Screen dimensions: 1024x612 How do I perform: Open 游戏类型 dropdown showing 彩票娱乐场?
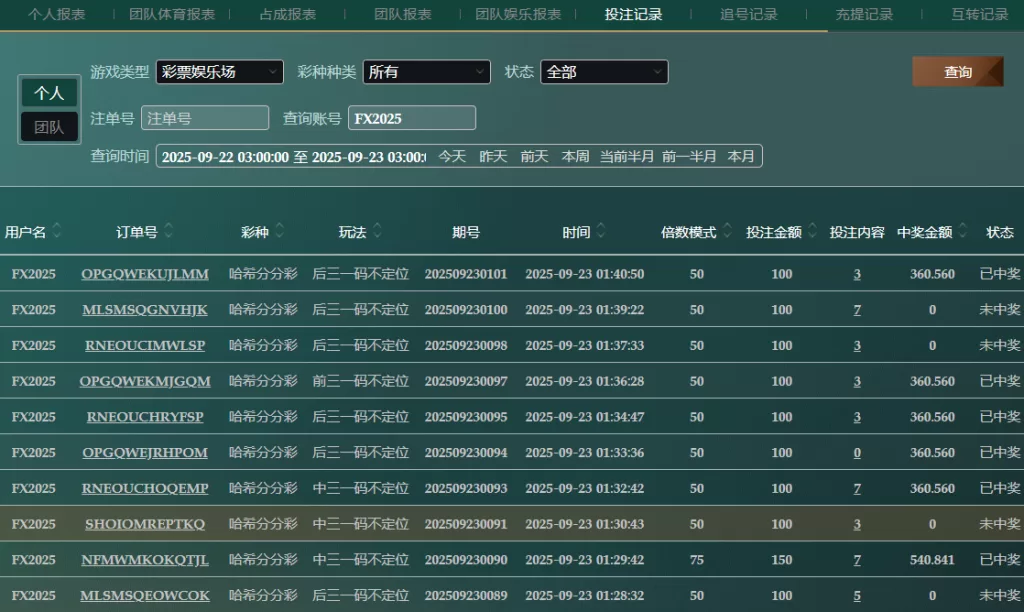pos(219,72)
